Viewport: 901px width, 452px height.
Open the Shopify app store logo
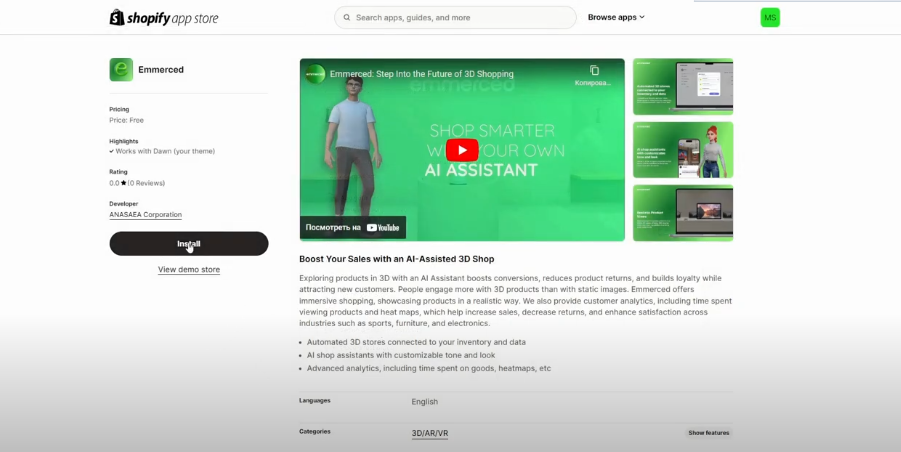[164, 18]
